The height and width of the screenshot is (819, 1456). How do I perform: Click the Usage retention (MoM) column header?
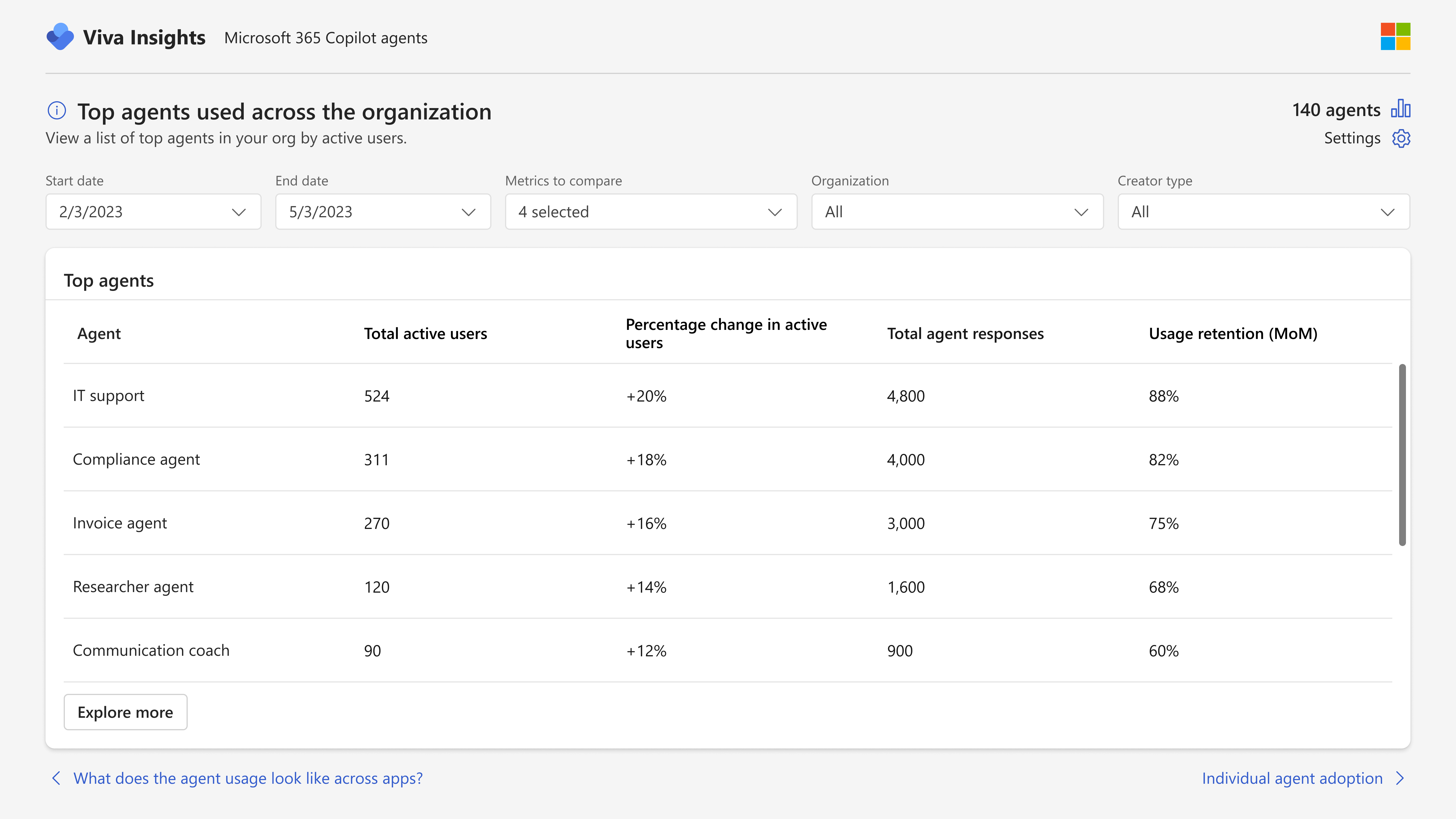pyautogui.click(x=1233, y=334)
